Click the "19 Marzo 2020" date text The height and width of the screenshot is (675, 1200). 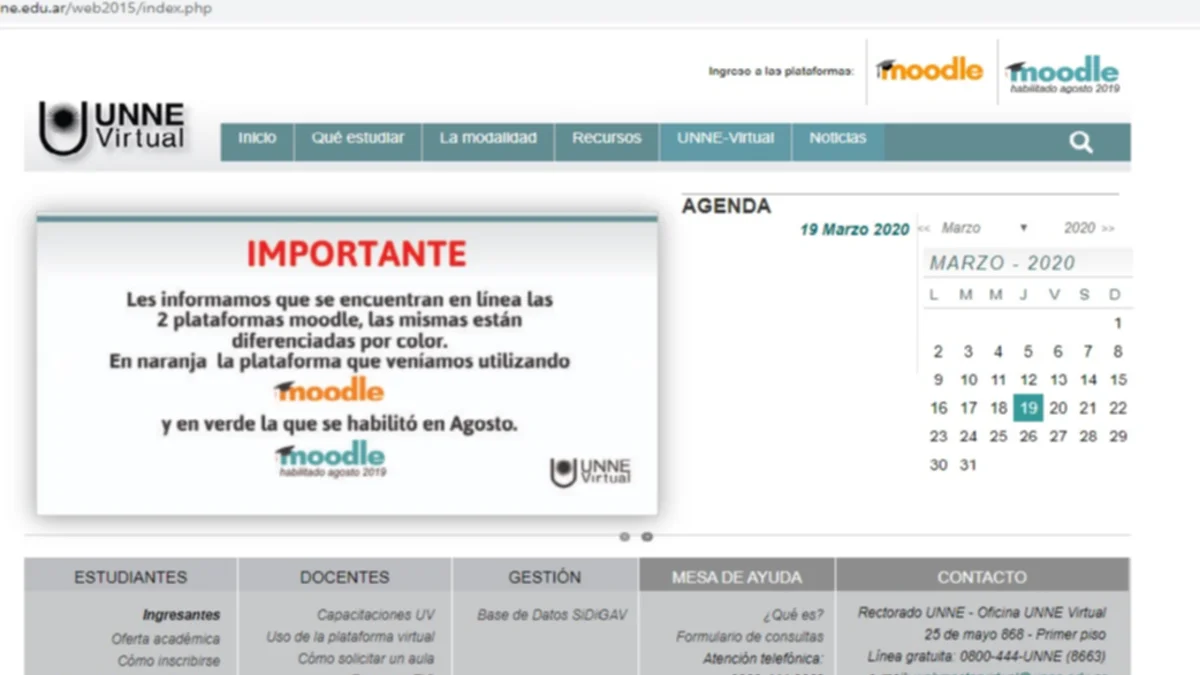[x=855, y=230]
